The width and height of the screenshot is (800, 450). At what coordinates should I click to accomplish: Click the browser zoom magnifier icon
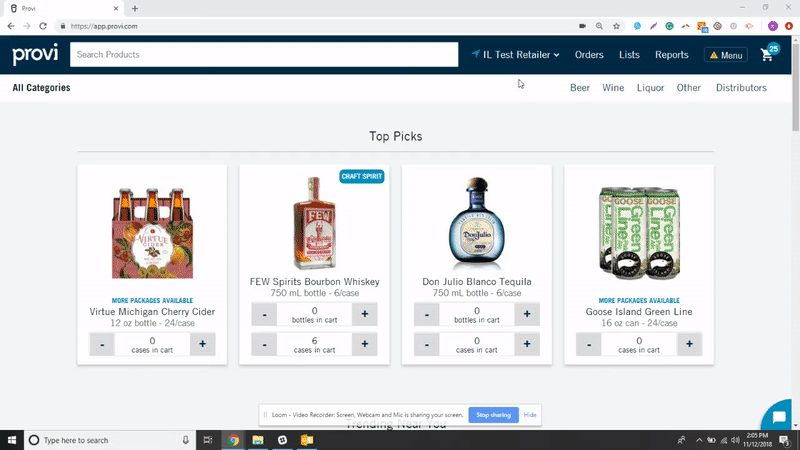tap(599, 26)
